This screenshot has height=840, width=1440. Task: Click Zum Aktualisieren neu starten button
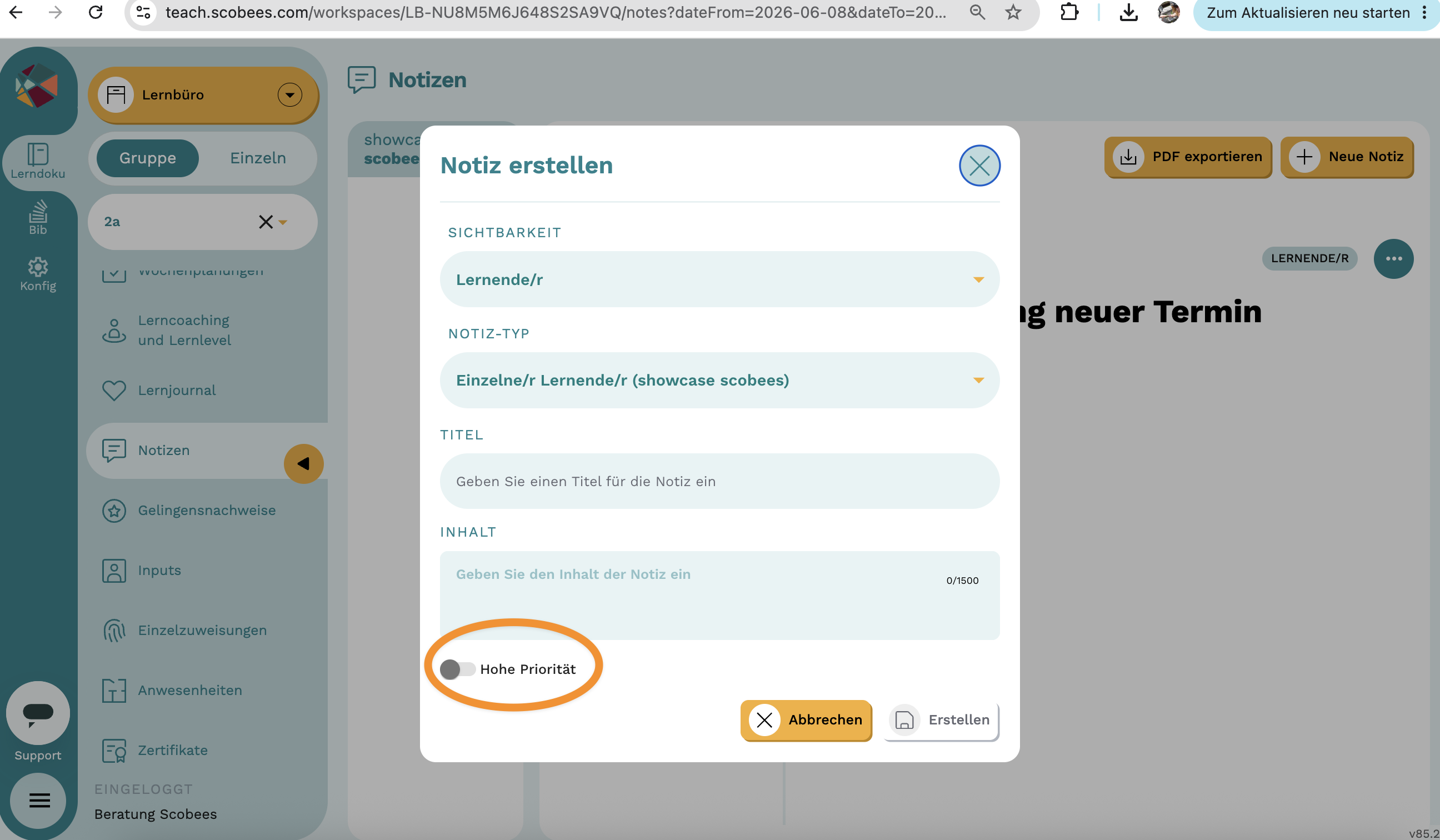(x=1308, y=12)
